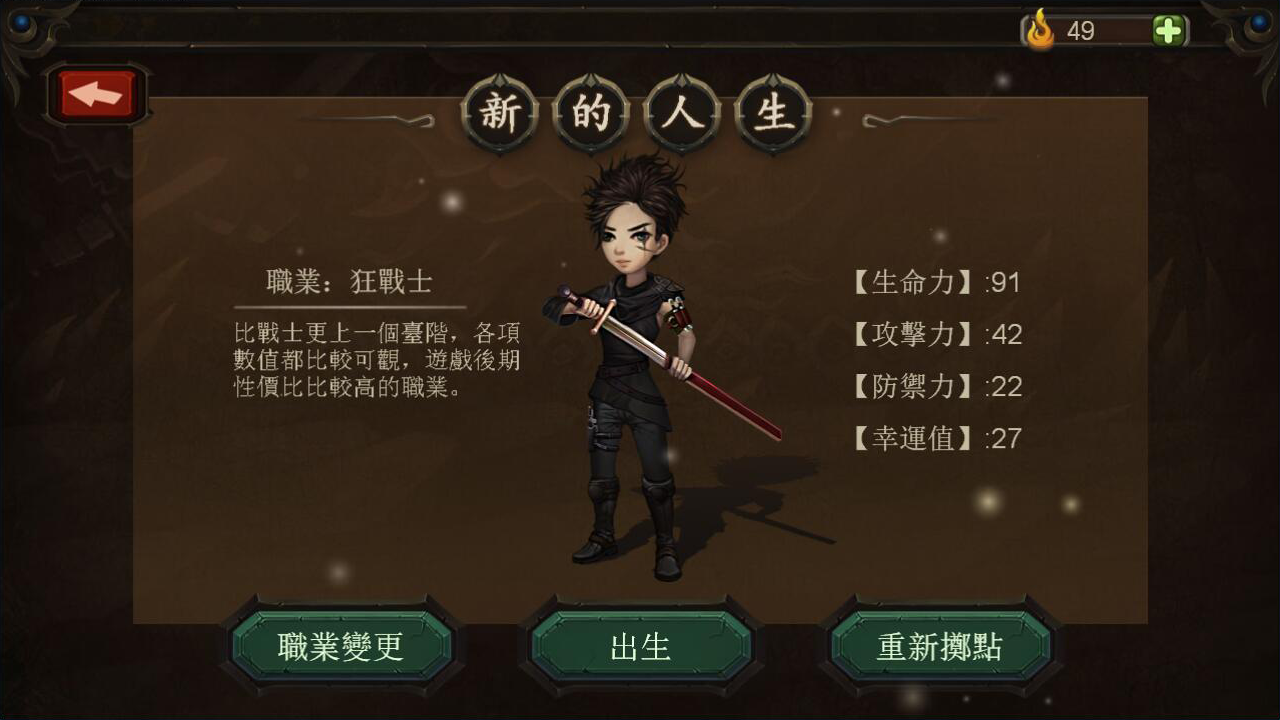
Task: Click the 的 title medallion
Action: 591,114
